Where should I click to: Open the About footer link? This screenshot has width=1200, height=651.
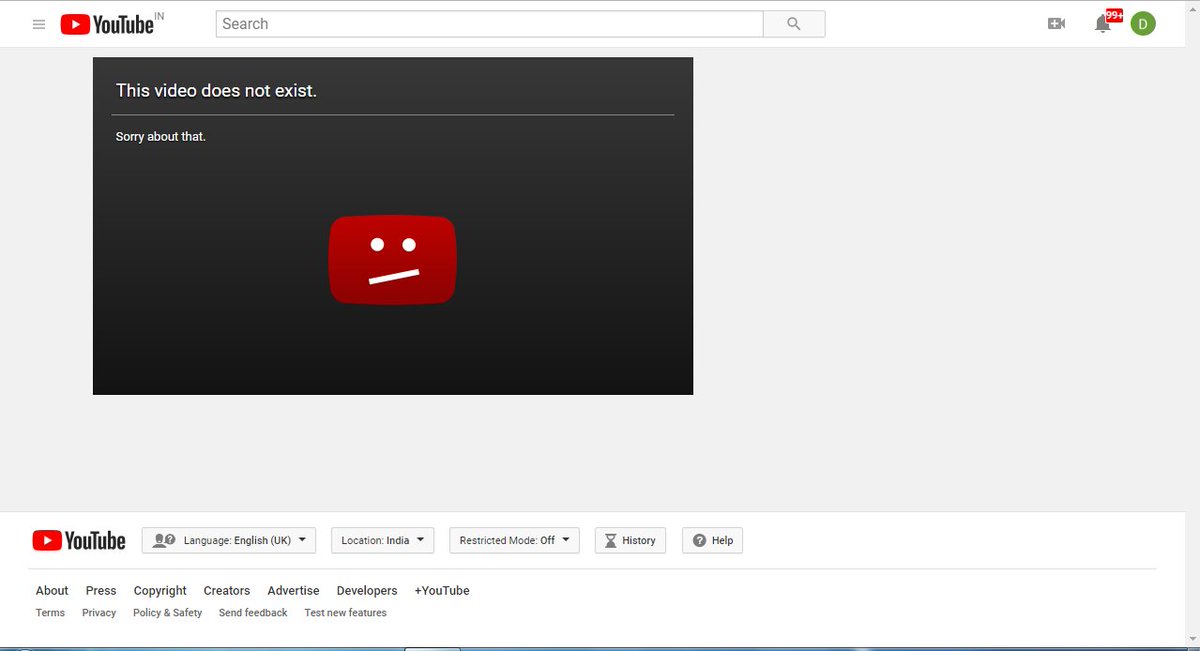pos(52,591)
